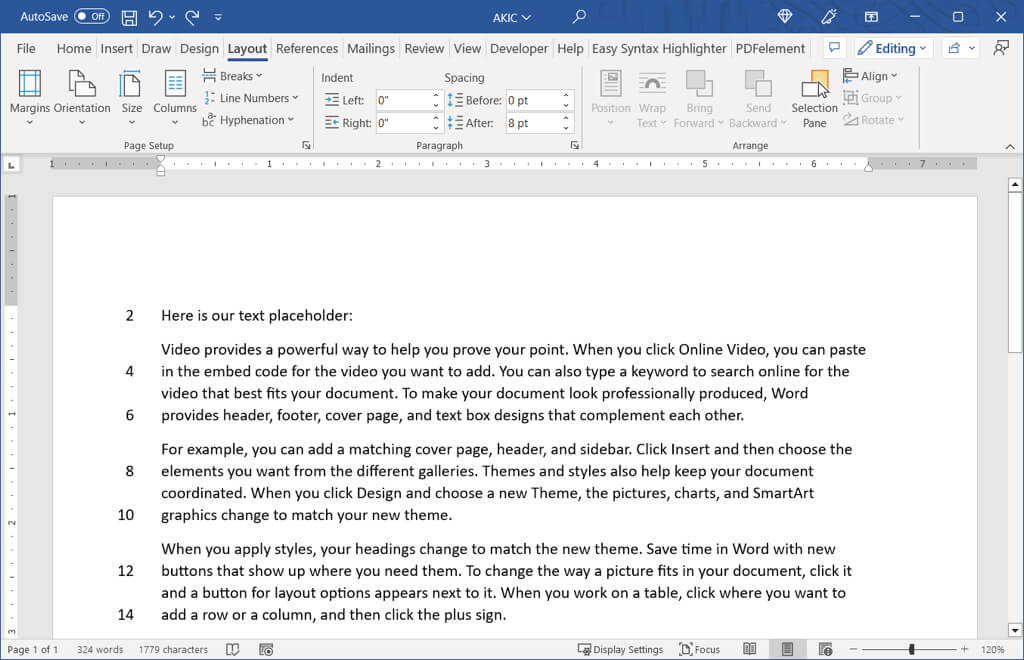Toggle Focus mode in status bar

pyautogui.click(x=699, y=649)
